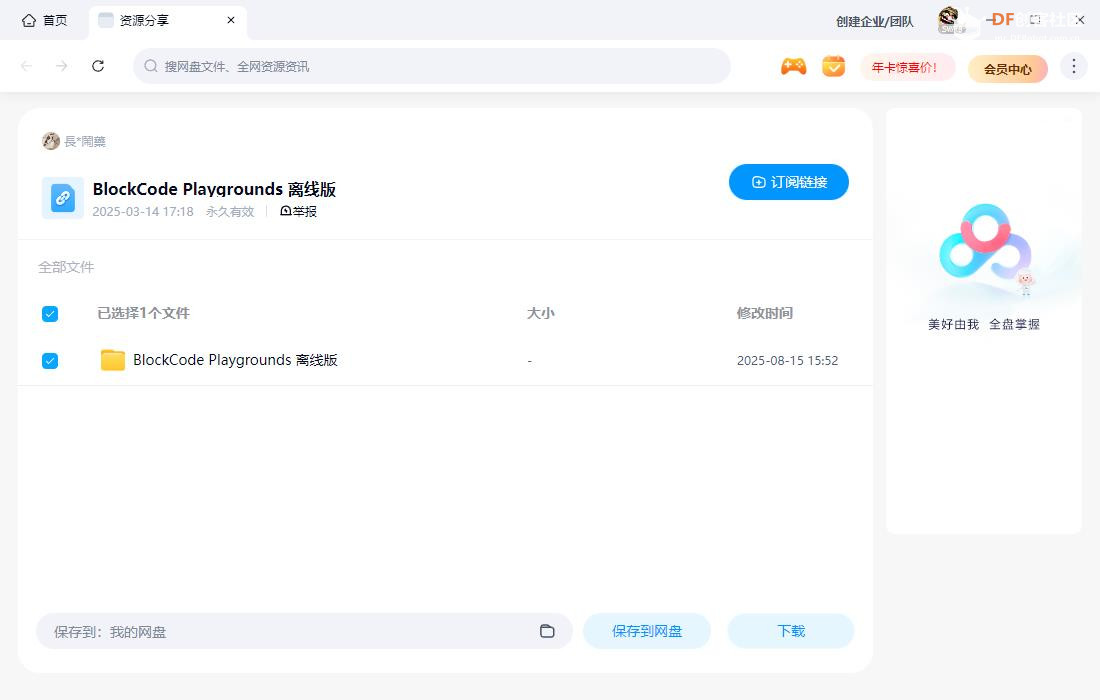Click the window close X button
The image size is (1100, 700).
pyautogui.click(x=1080, y=20)
